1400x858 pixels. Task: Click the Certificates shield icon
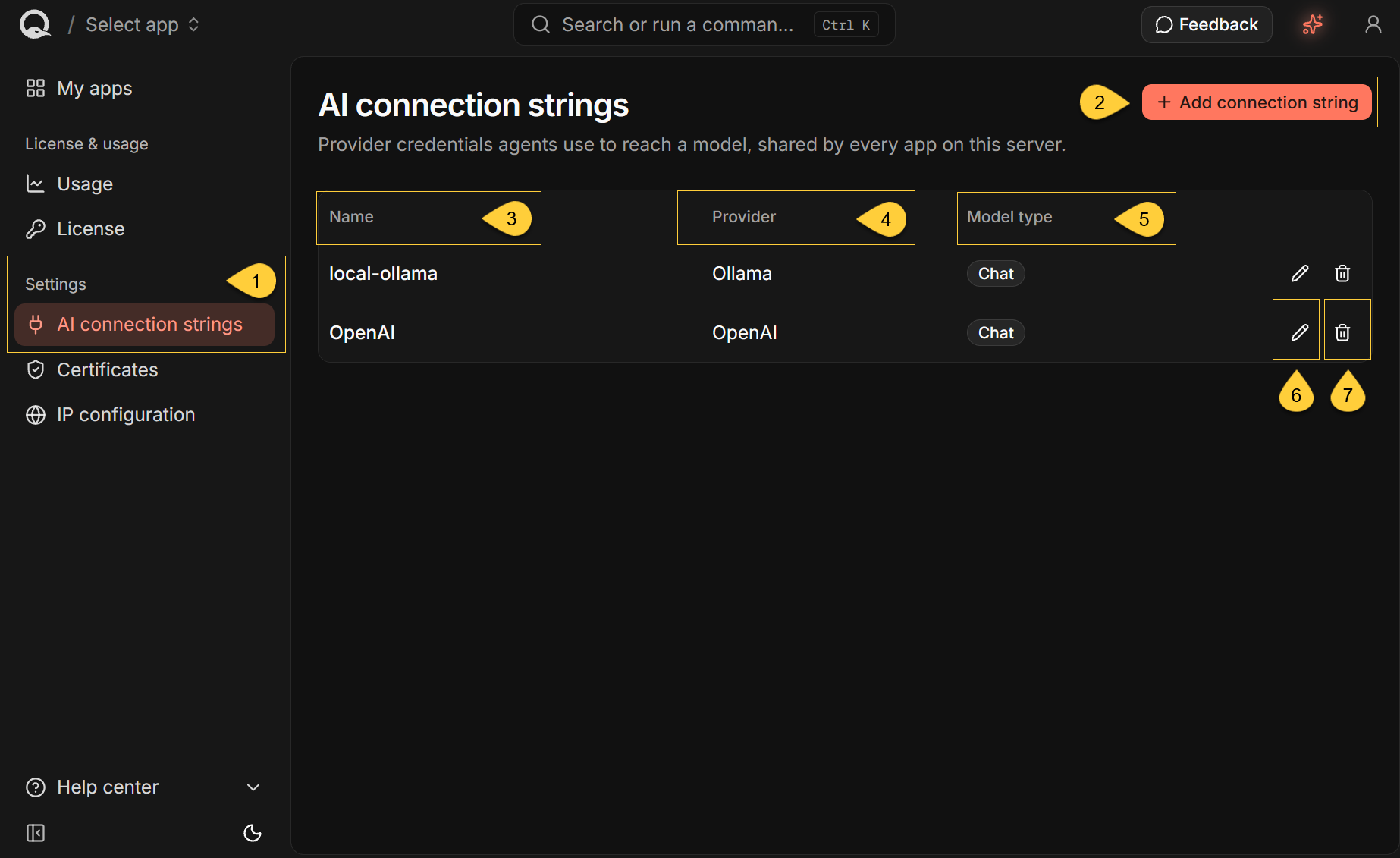click(36, 369)
